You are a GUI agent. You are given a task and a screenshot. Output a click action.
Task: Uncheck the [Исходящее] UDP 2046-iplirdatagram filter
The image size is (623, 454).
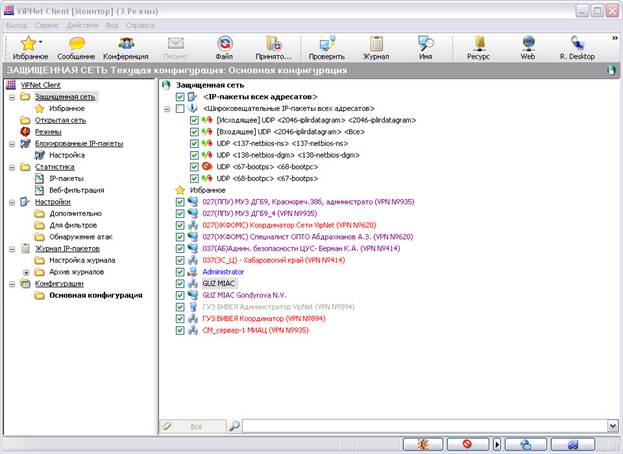pyautogui.click(x=194, y=120)
